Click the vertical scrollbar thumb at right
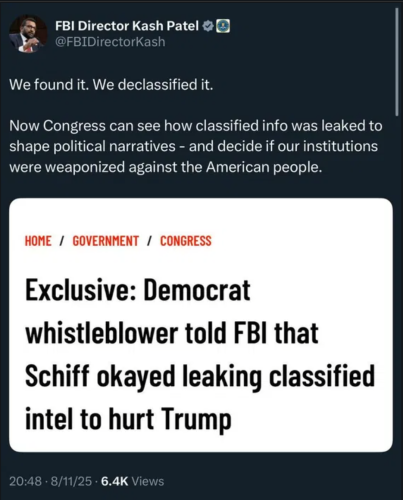The width and height of the screenshot is (403, 500). [x=397, y=62]
